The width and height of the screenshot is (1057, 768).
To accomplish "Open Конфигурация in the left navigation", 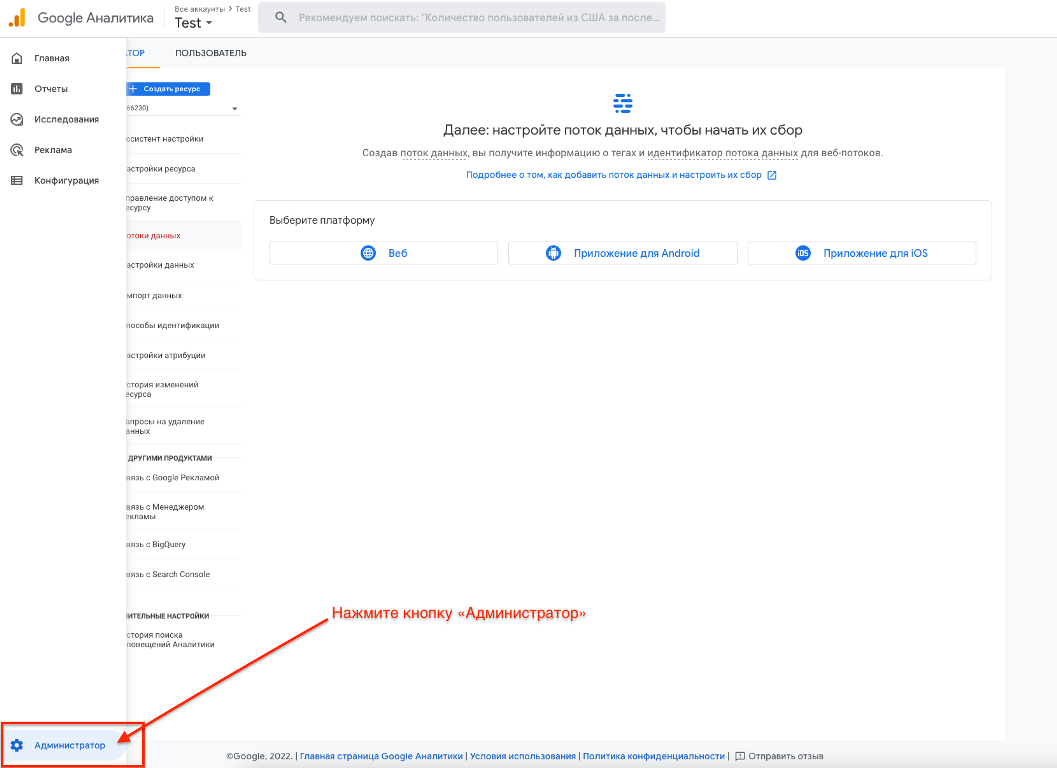I will (x=66, y=180).
